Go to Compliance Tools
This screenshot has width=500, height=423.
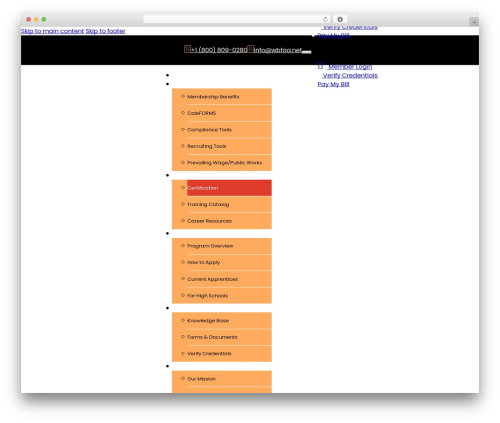tap(209, 130)
